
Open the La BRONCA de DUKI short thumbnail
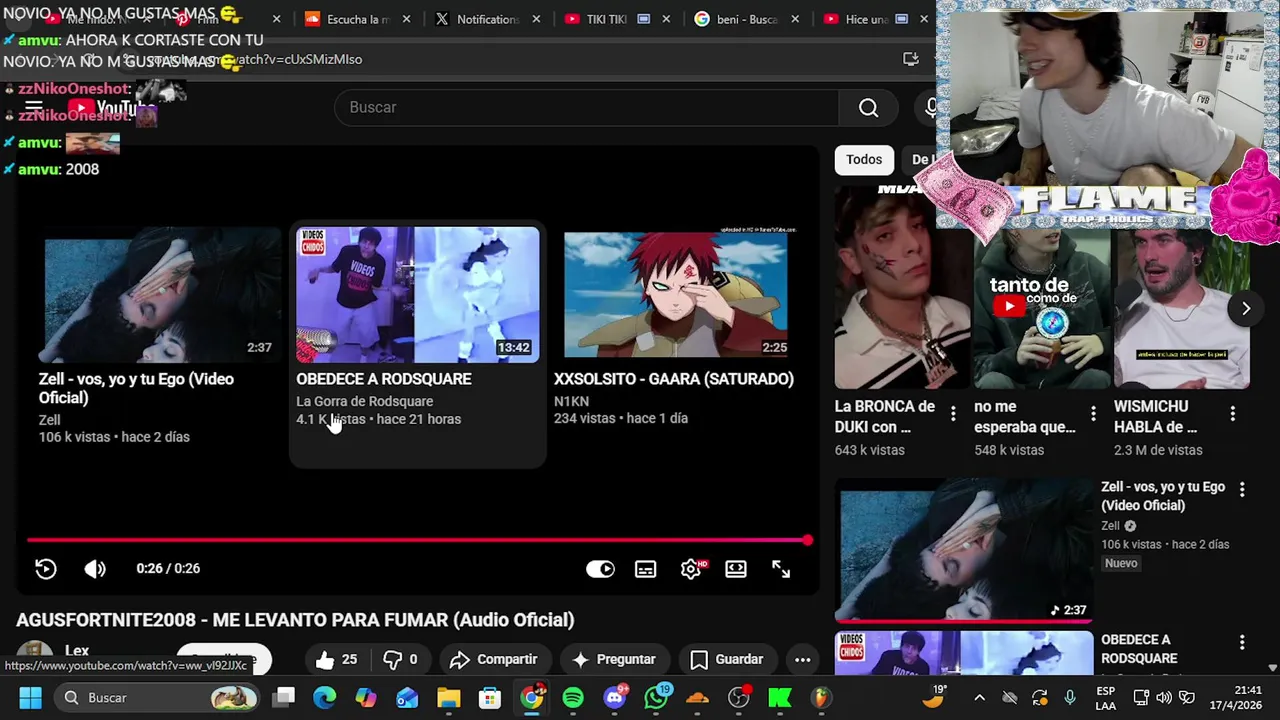point(901,290)
